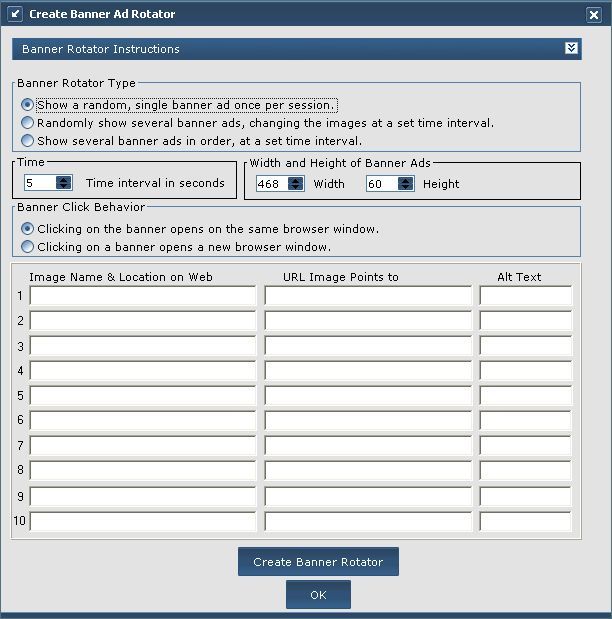This screenshot has width=612, height=619.
Task: Click the time interval spinner arrows
Action: (x=64, y=183)
